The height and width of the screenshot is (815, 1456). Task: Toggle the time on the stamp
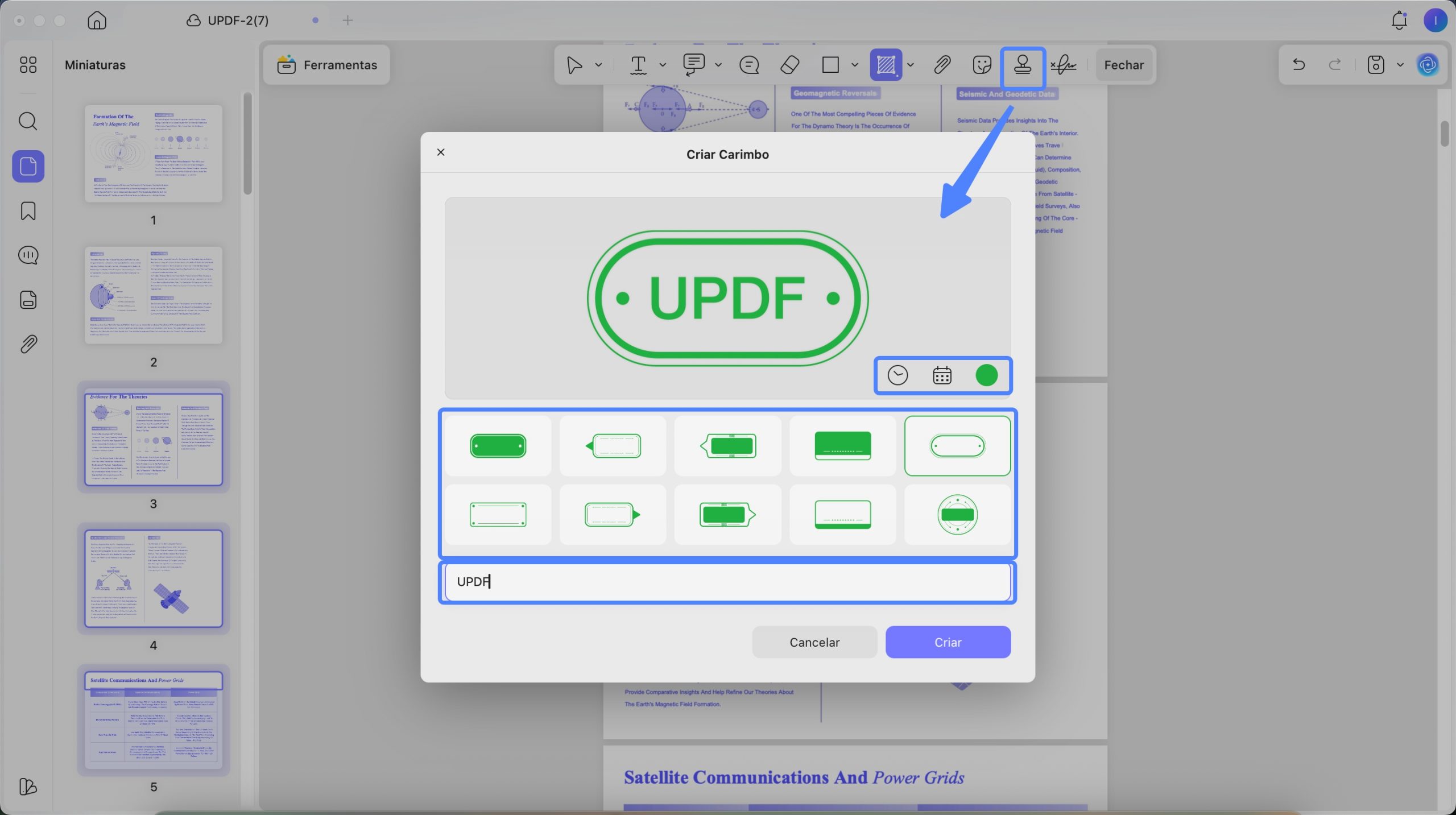click(x=897, y=375)
